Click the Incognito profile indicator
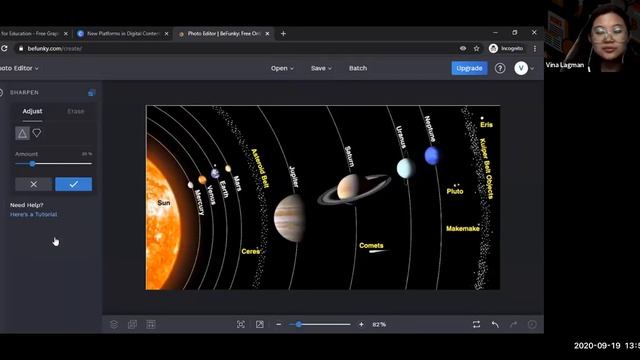This screenshot has width=640, height=360. [507, 49]
